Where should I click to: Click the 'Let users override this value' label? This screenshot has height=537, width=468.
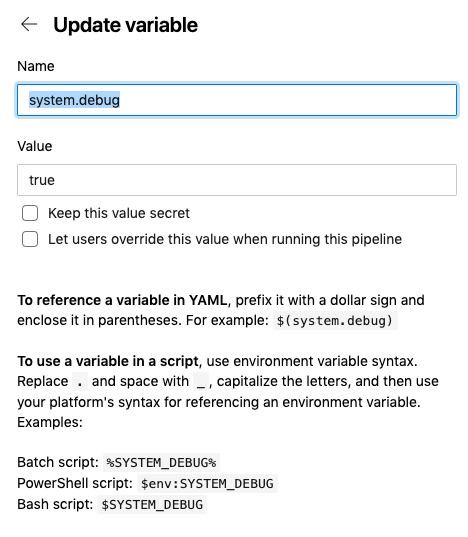click(x=225, y=239)
